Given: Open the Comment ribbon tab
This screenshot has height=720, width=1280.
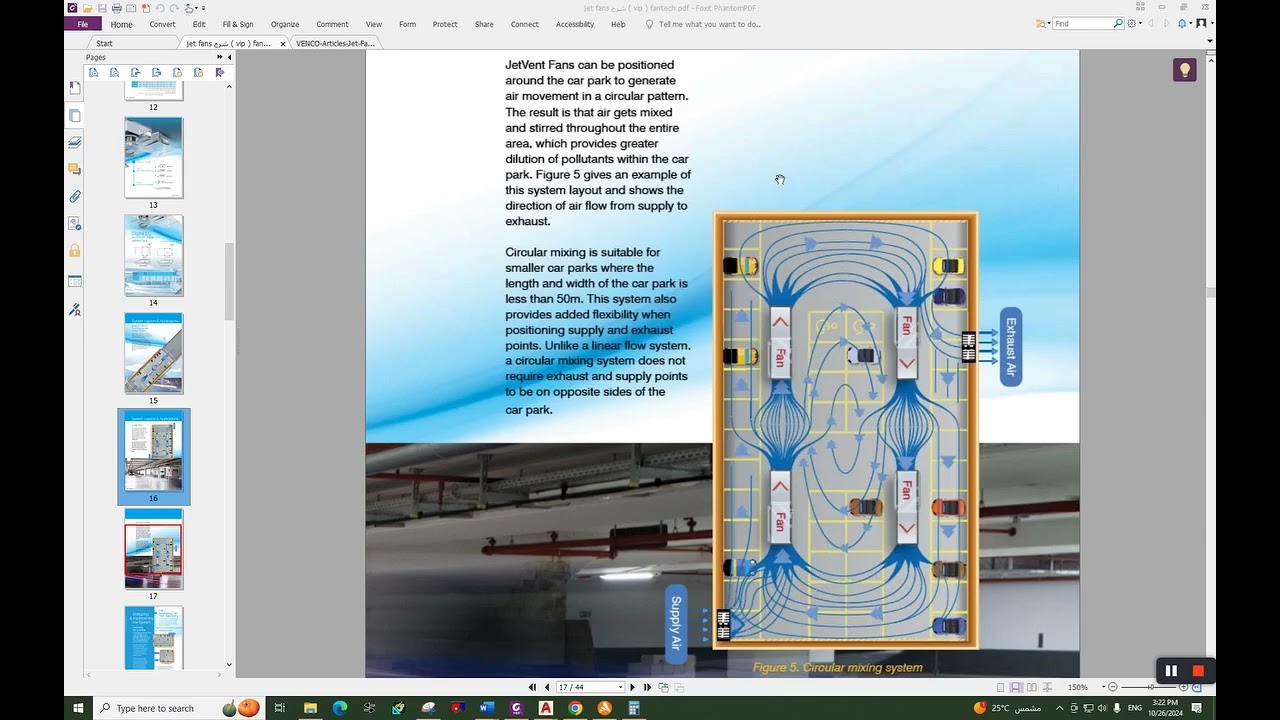Looking at the screenshot, I should (332, 24).
